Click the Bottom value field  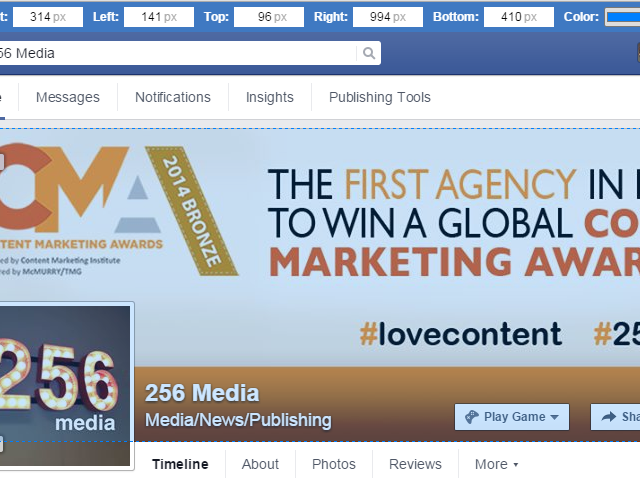519,17
